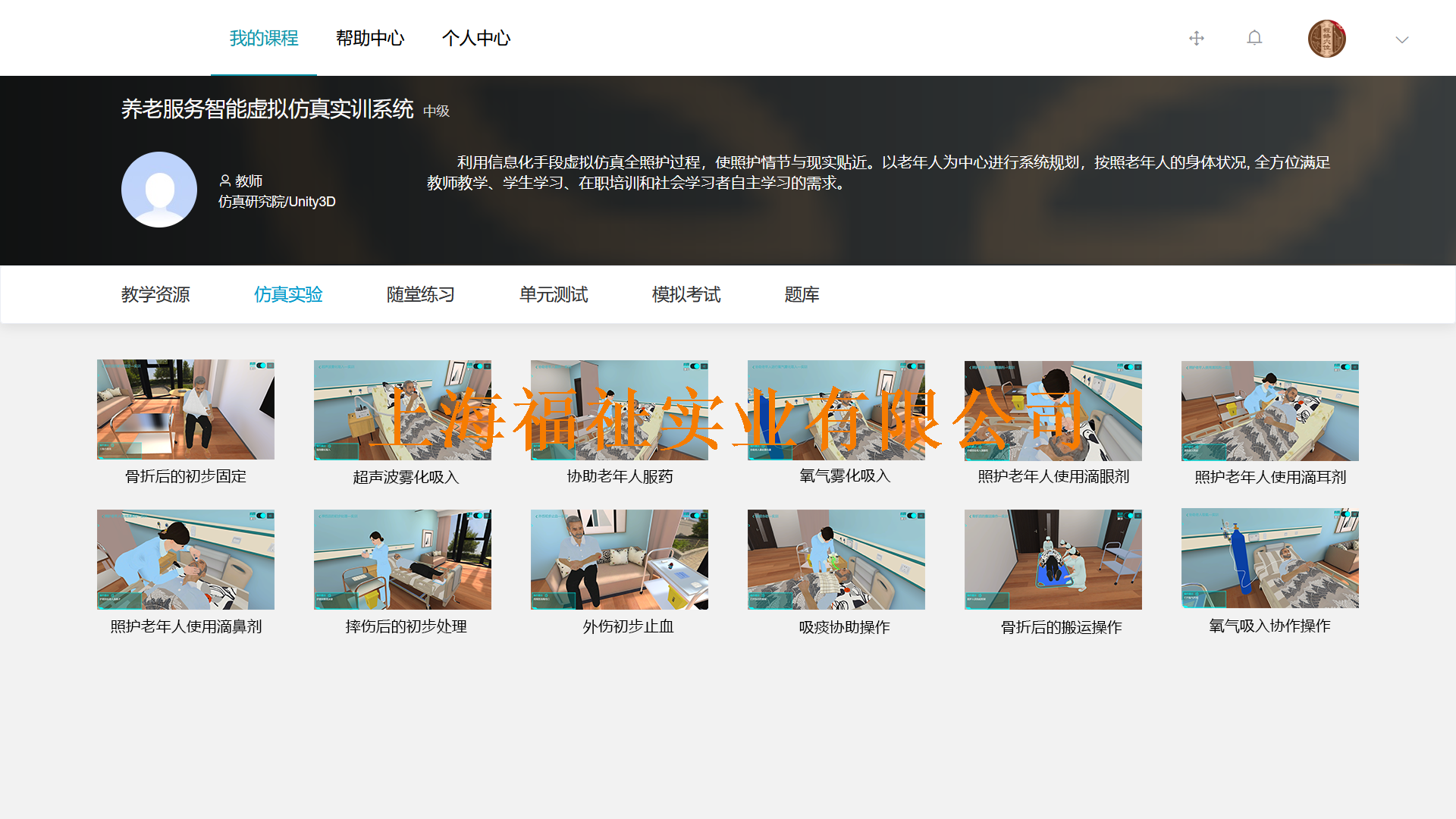Open 帮助中心 menu item

tap(370, 38)
